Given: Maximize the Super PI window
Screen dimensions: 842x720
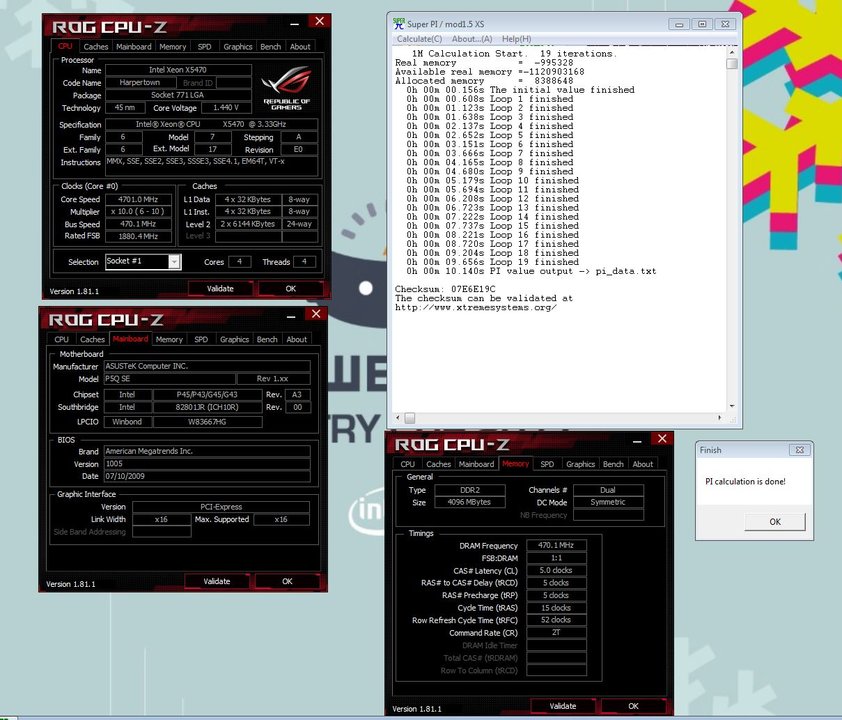Looking at the screenshot, I should (702, 24).
